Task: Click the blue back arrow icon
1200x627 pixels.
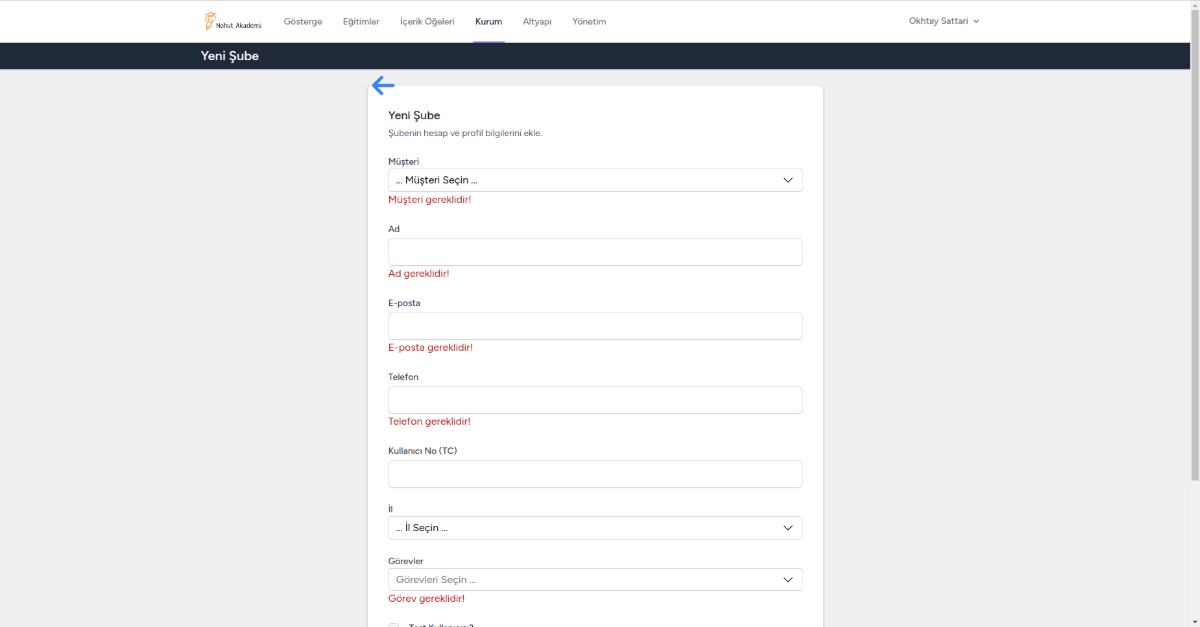Action: (383, 86)
